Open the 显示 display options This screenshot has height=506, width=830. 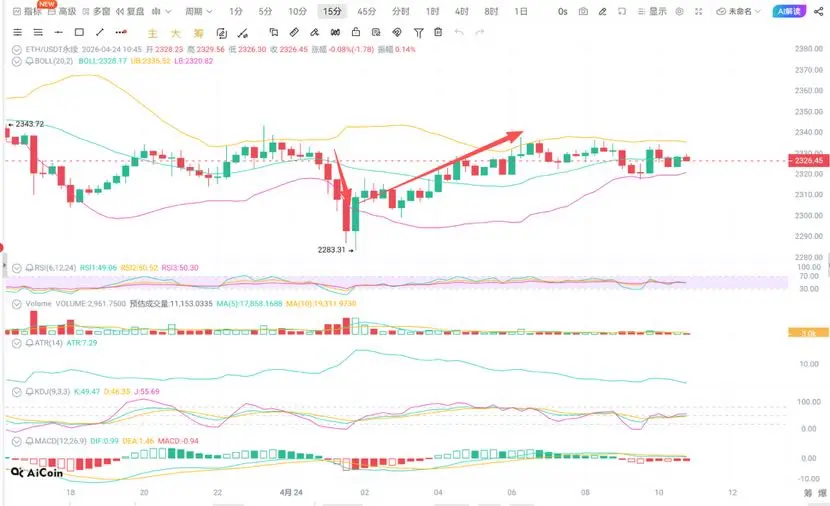pos(652,11)
